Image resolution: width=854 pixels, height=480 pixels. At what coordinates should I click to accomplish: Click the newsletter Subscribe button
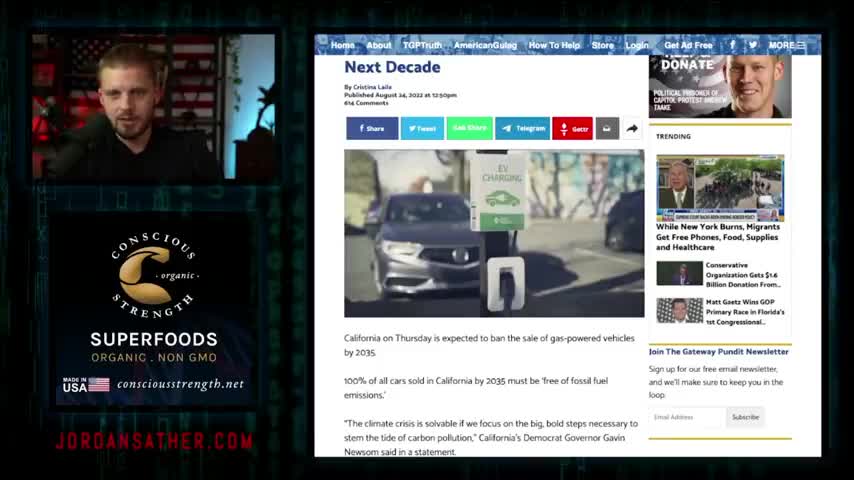(x=745, y=417)
